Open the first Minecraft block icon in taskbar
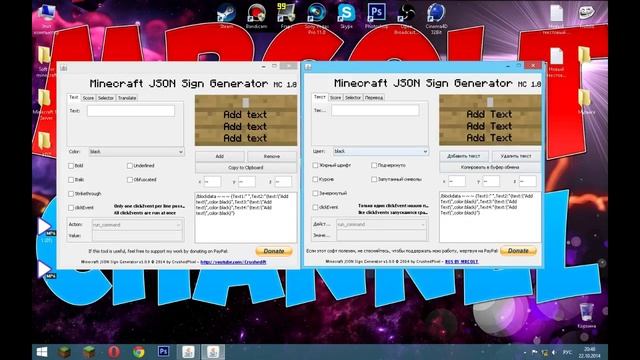 tap(64, 352)
